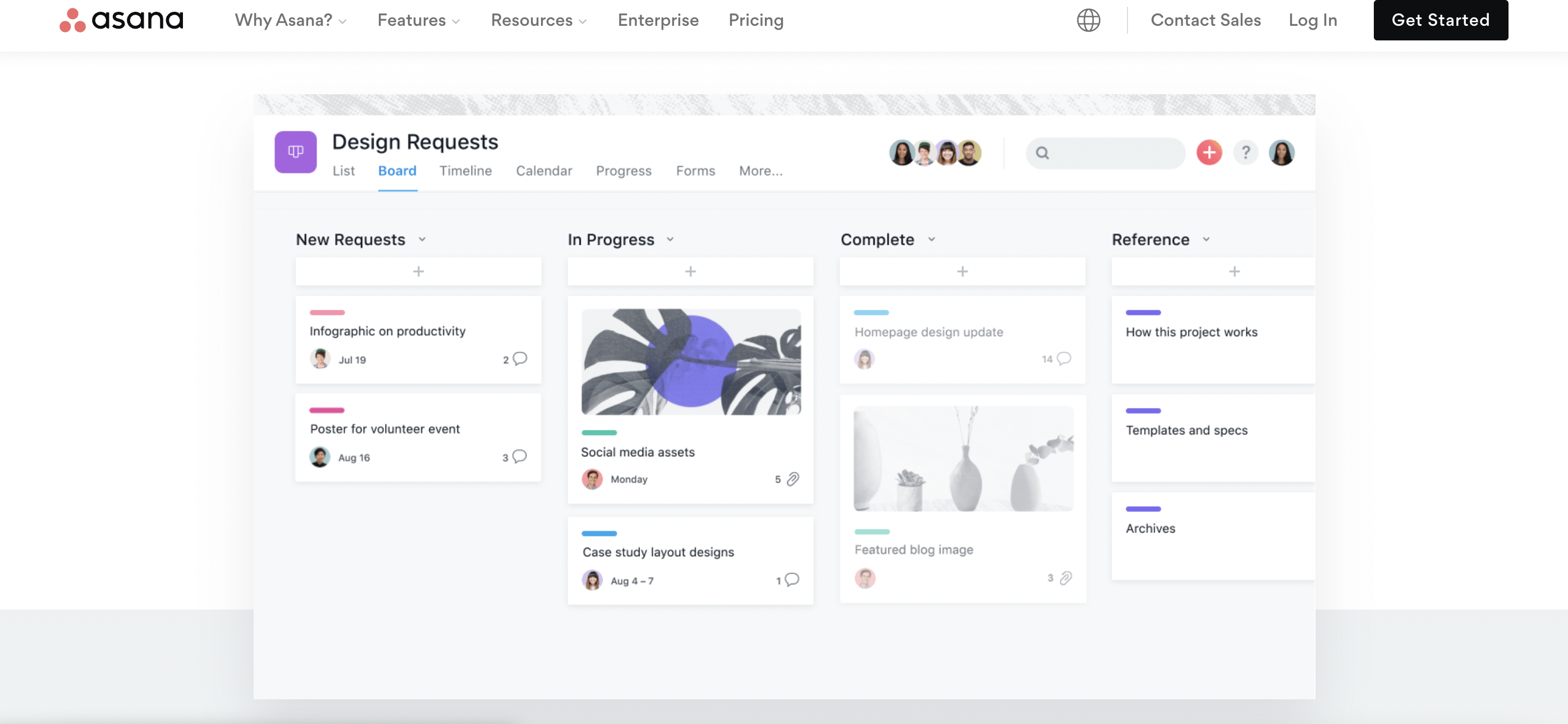
Task: Open the Complete column dropdown arrow
Action: [931, 239]
